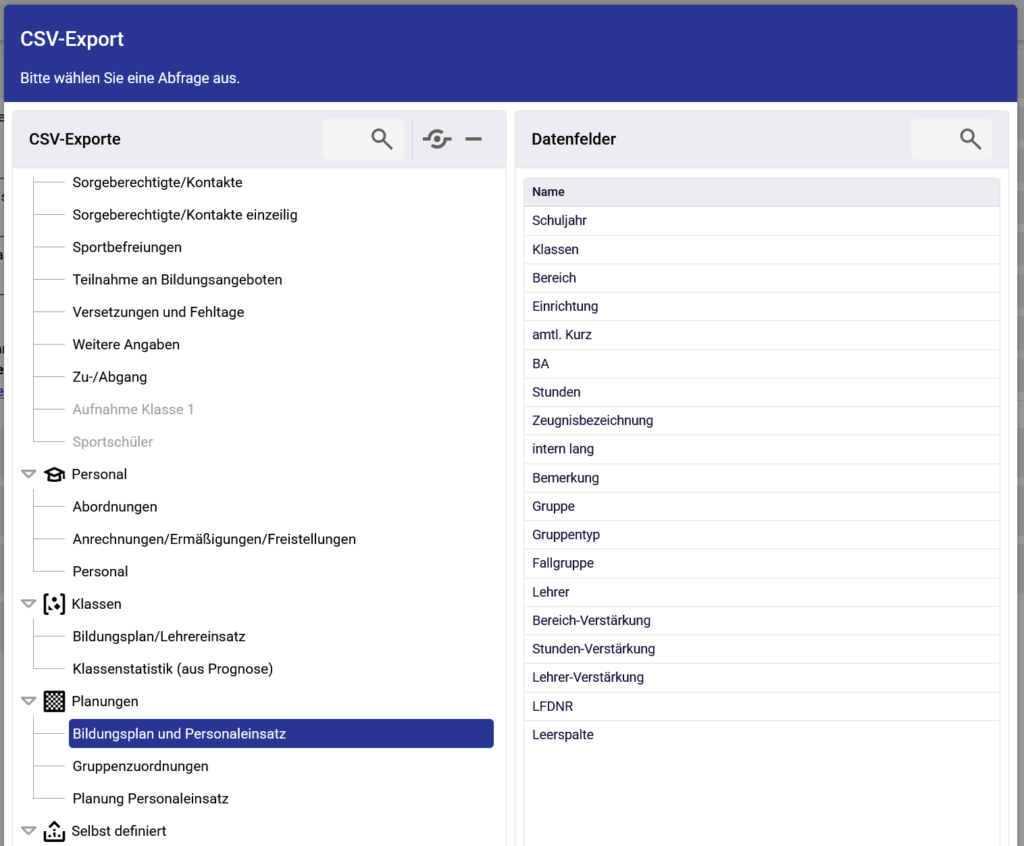Click the Selbst definiert category label
This screenshot has height=846, width=1024.
point(119,831)
